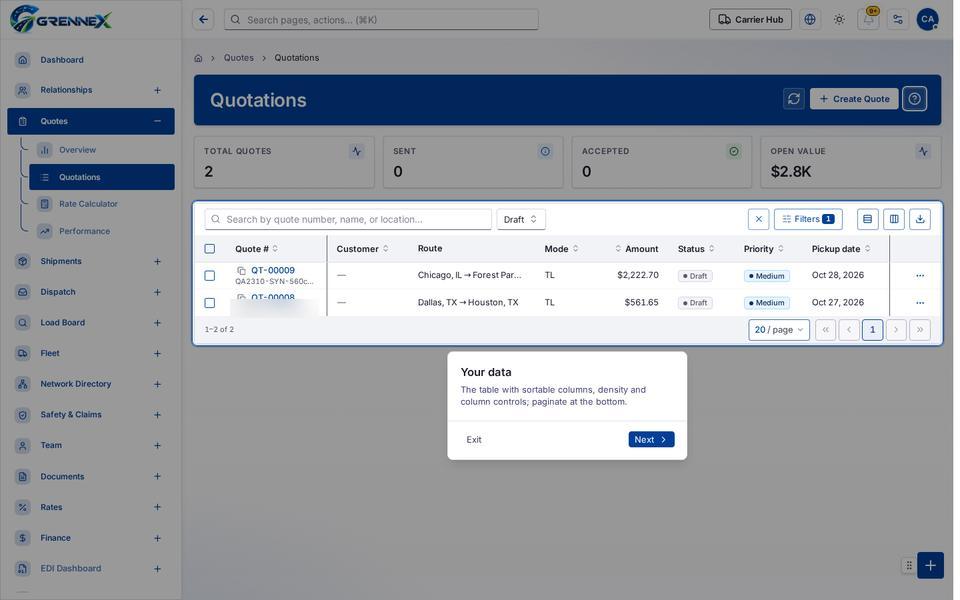Export table with download icon

point(920,219)
